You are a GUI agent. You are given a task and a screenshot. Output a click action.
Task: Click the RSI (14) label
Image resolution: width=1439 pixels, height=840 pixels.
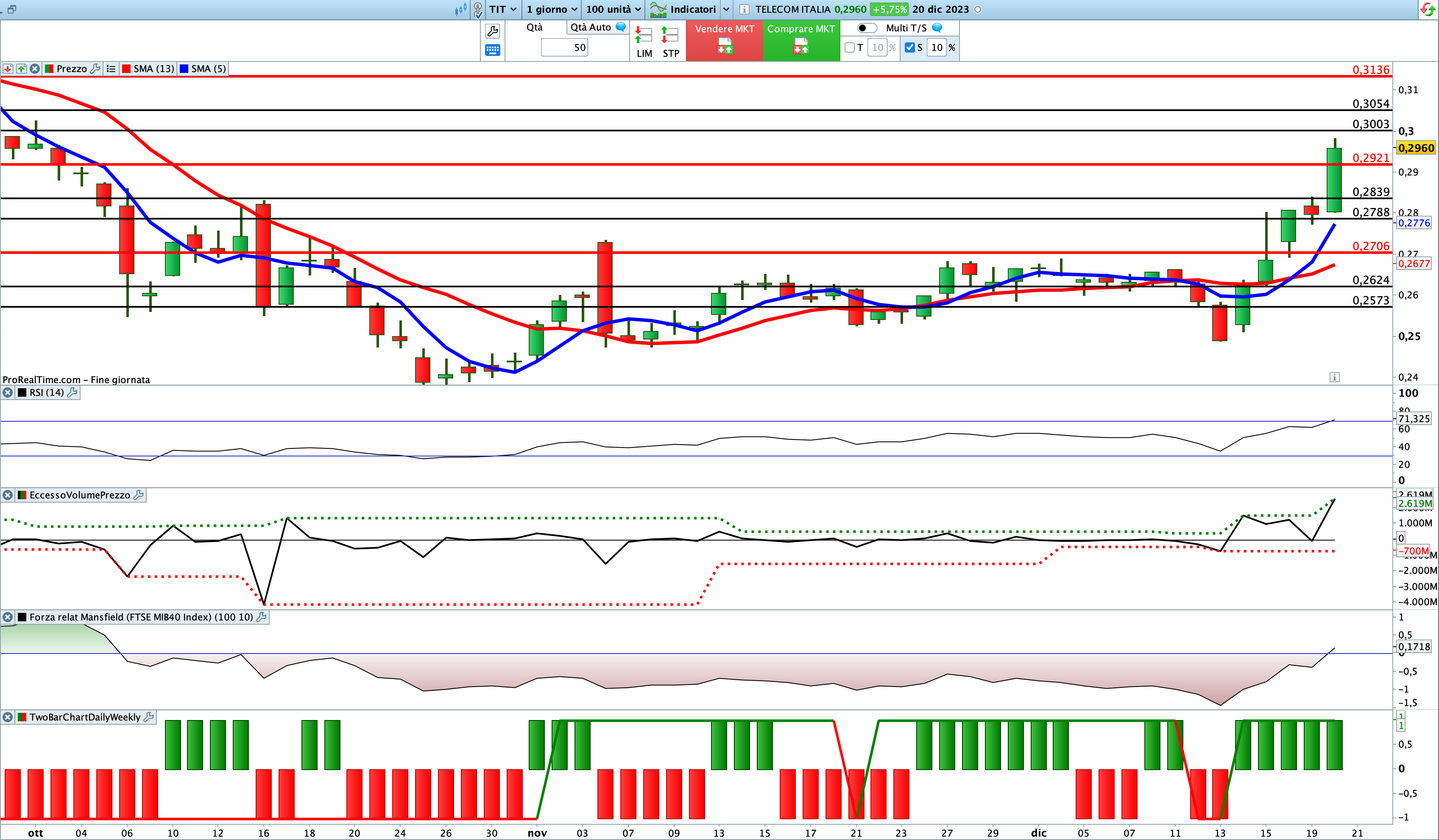47,392
